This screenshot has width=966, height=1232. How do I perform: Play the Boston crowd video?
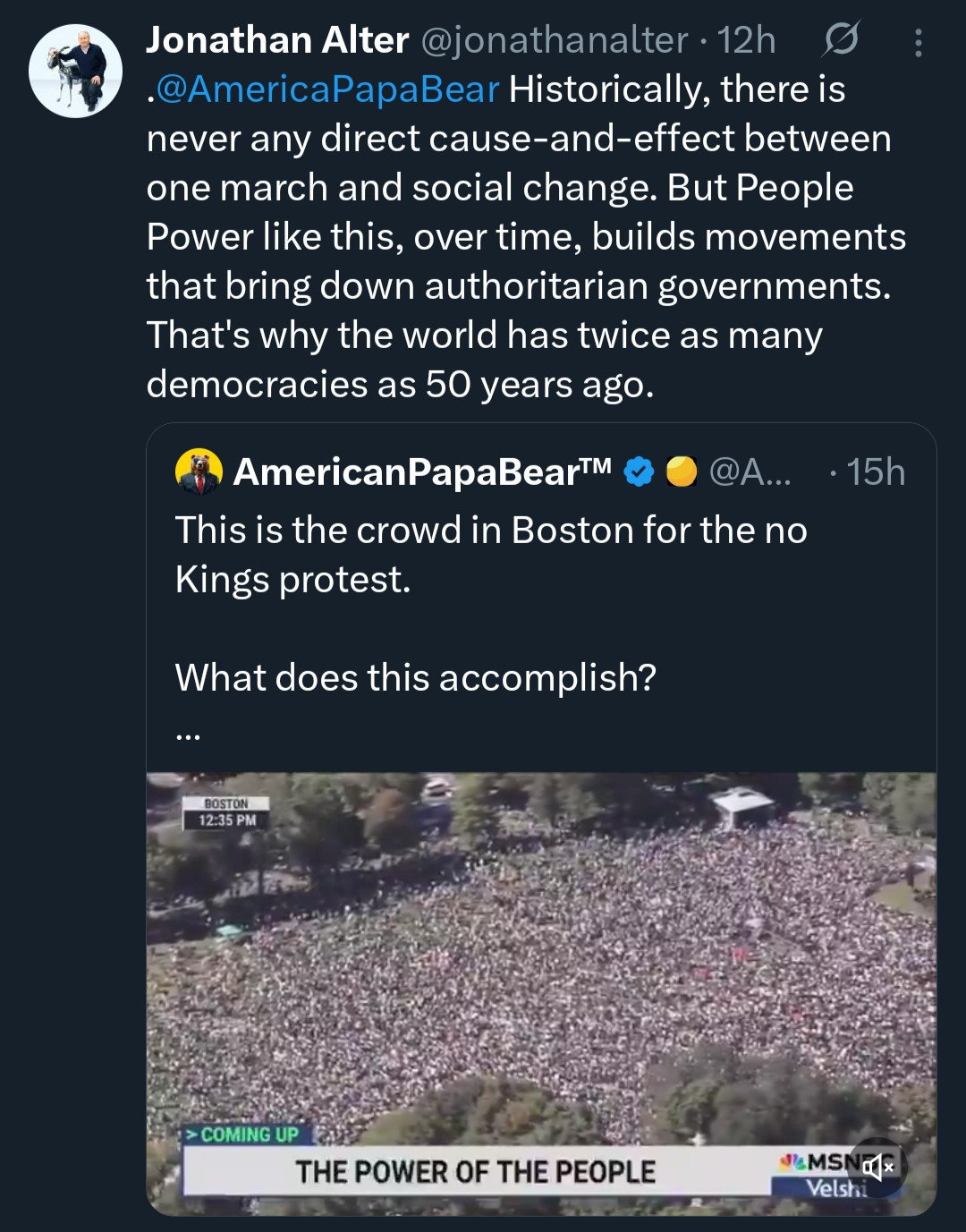coord(541,966)
